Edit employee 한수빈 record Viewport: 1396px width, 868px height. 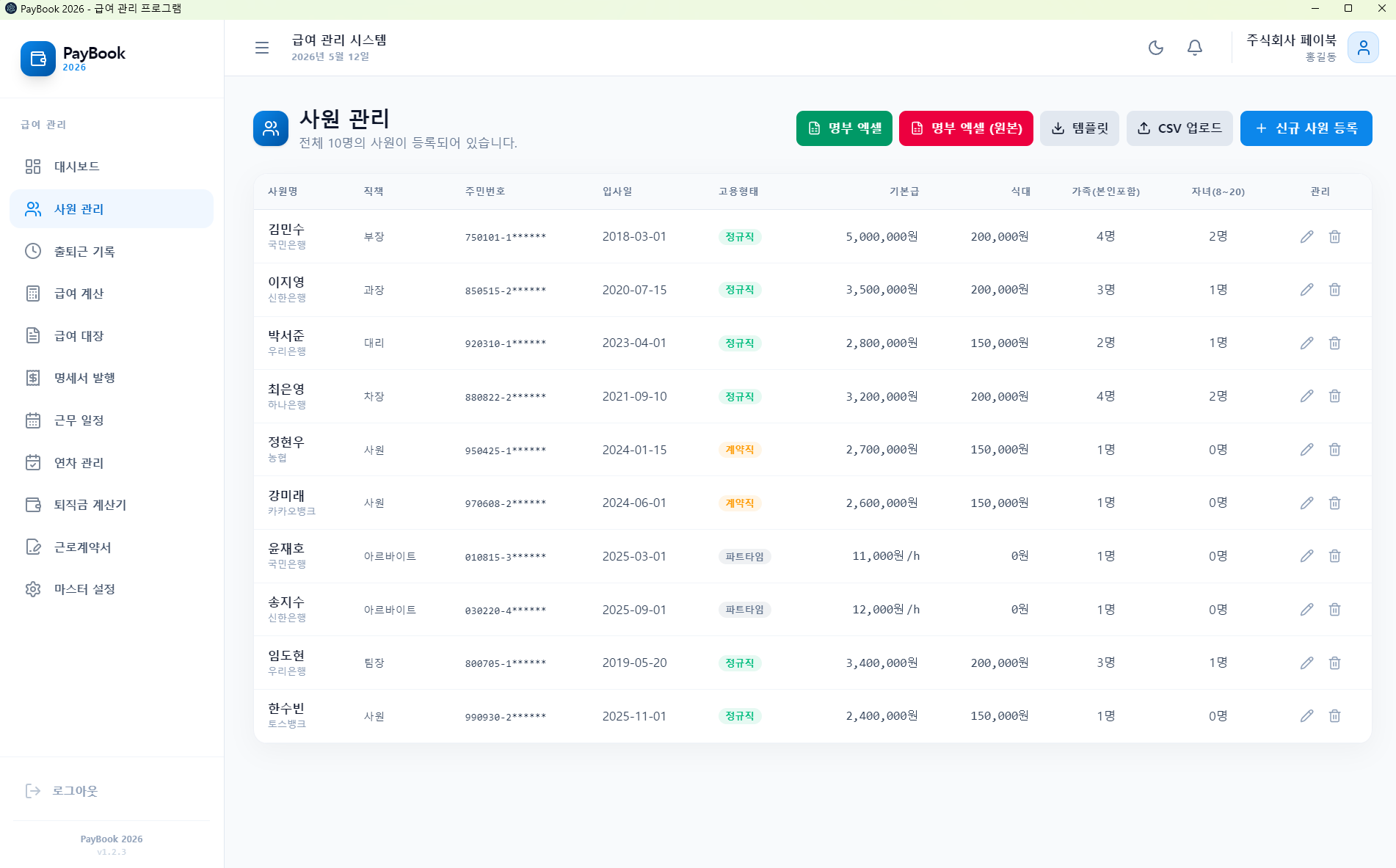click(x=1307, y=716)
